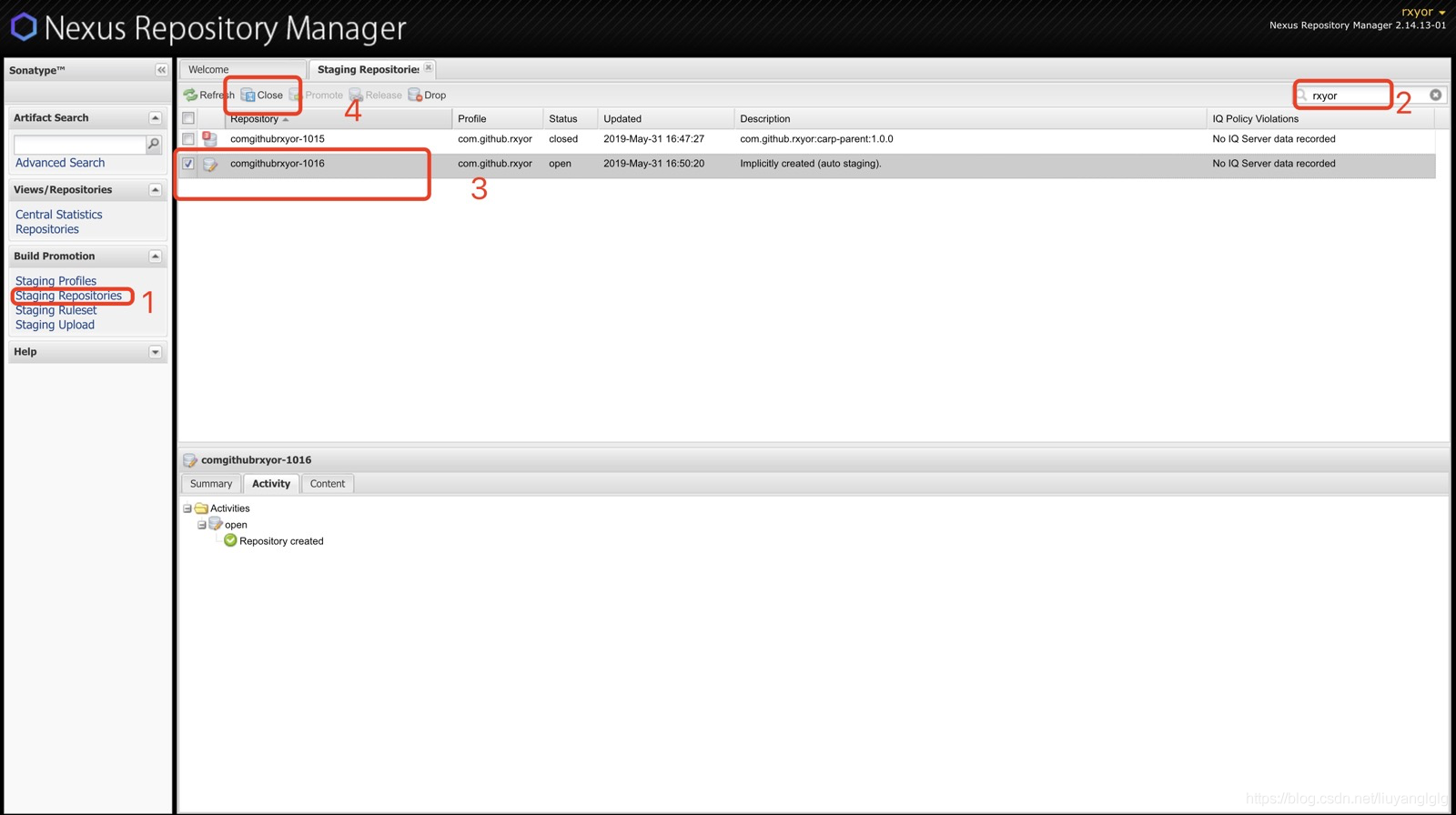Click the closed repository icon for comgithubrxyor-1015

[x=209, y=139]
